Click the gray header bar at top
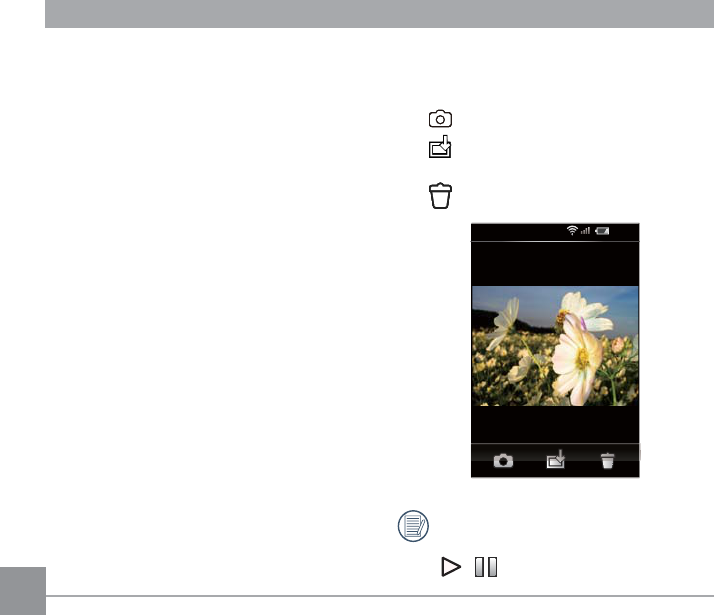This screenshot has width=714, height=615. (379, 14)
